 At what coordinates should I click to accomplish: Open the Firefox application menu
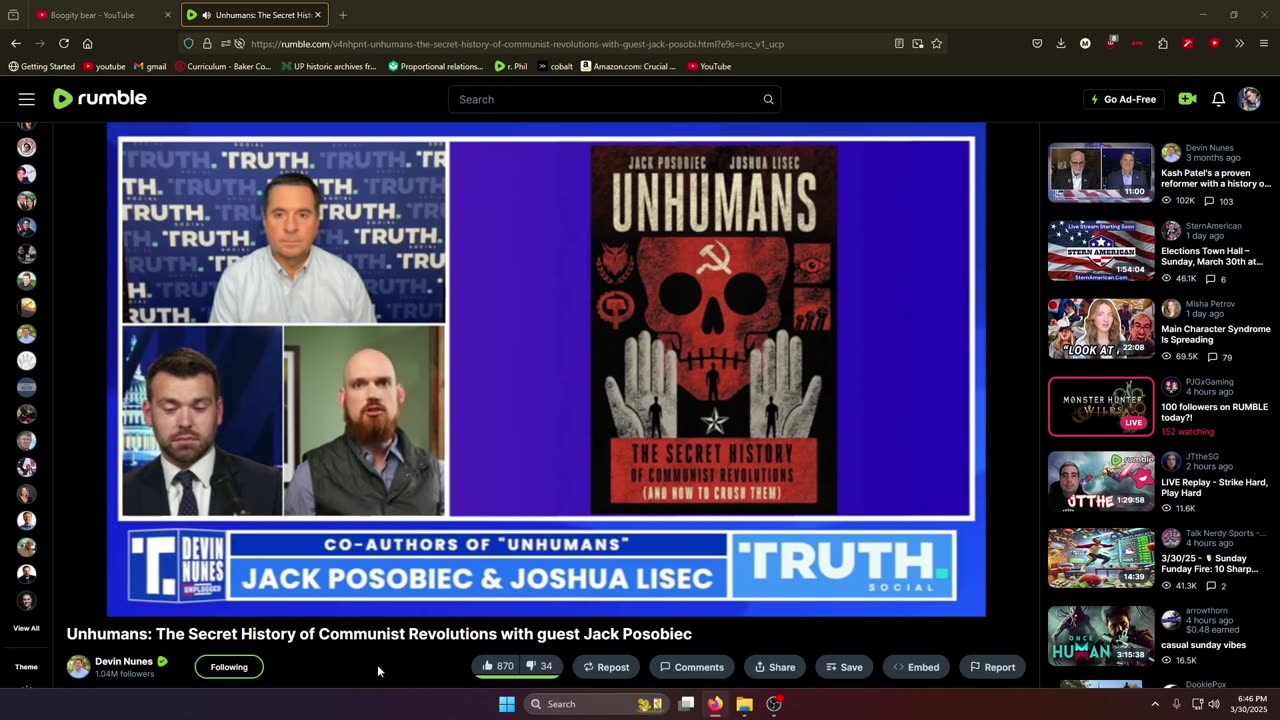(x=1264, y=43)
